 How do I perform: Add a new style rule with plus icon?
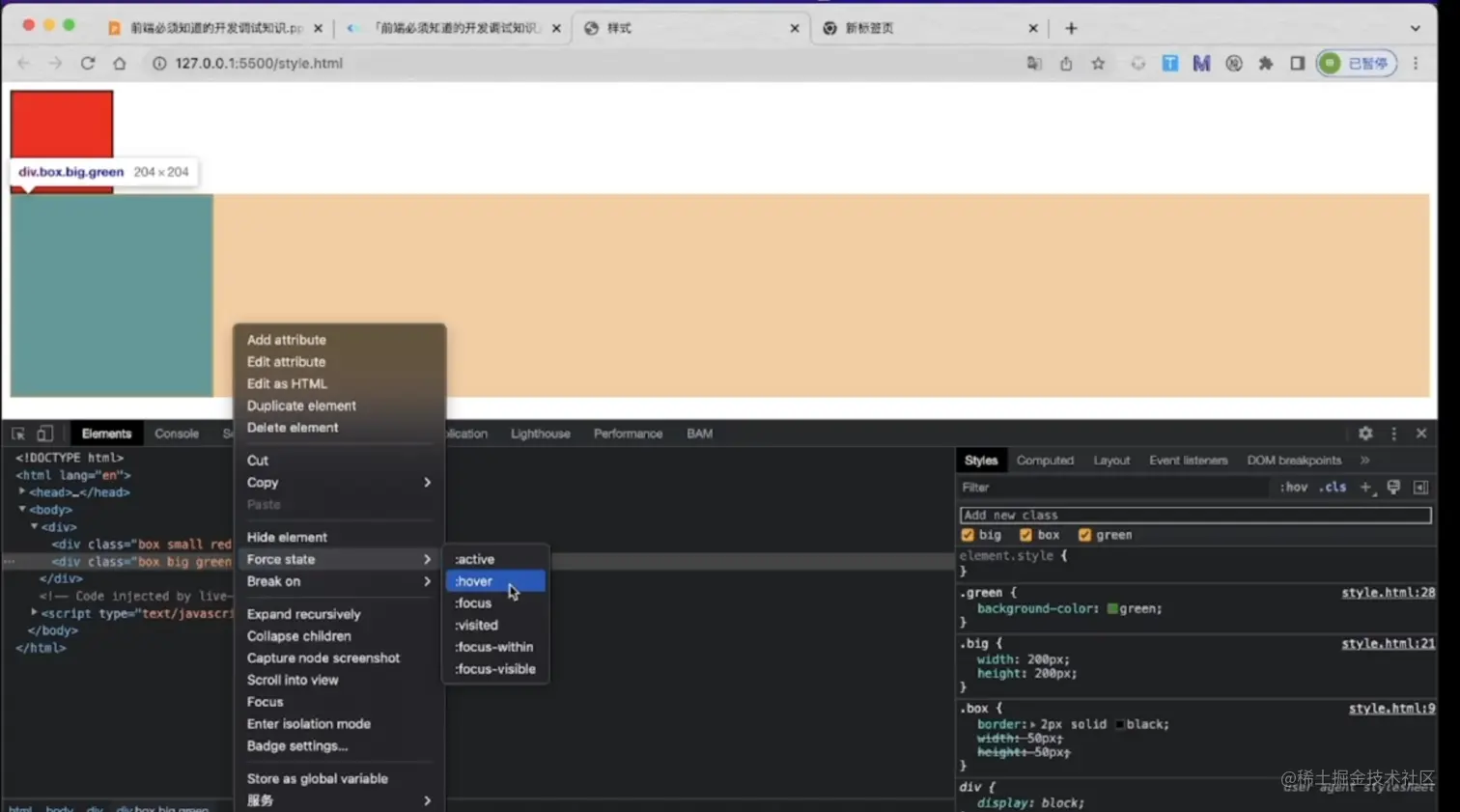[x=1365, y=488]
